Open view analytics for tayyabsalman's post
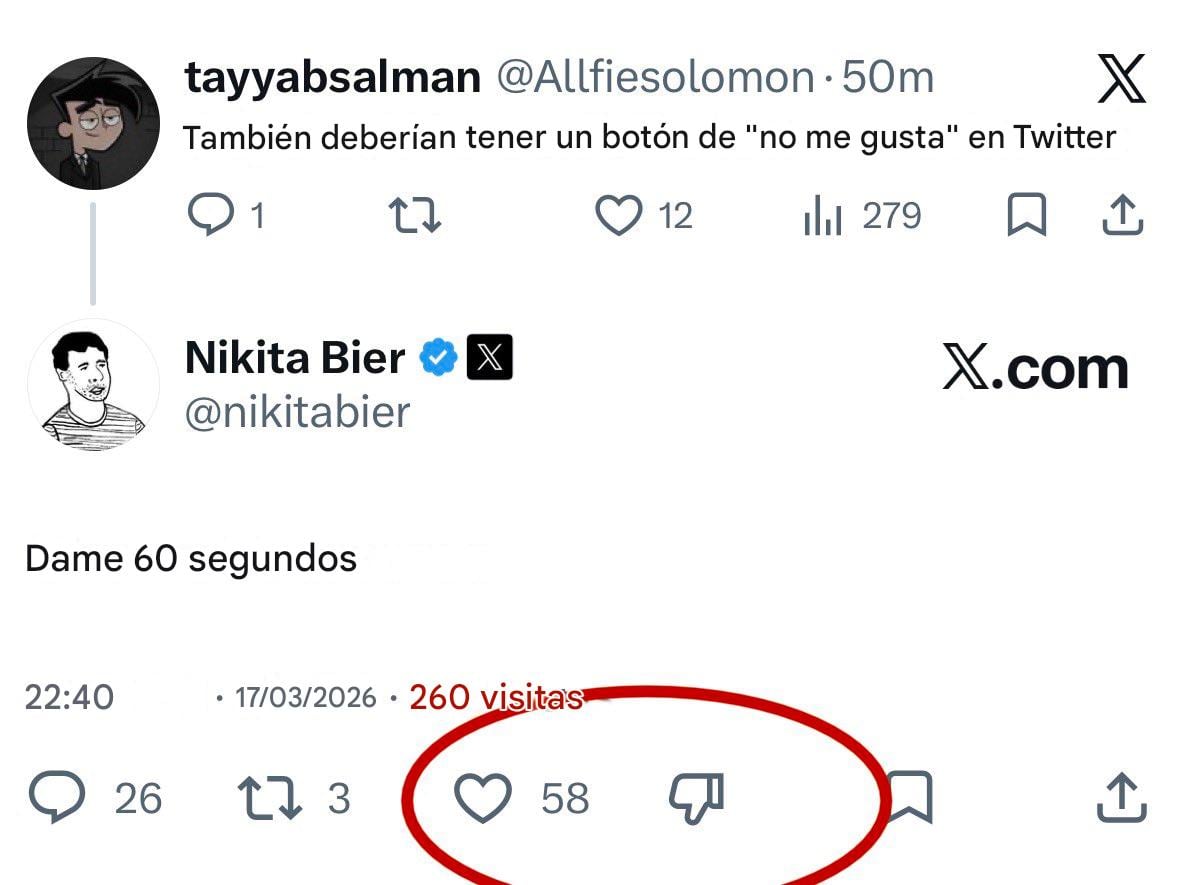1179x885 pixels. pos(823,213)
